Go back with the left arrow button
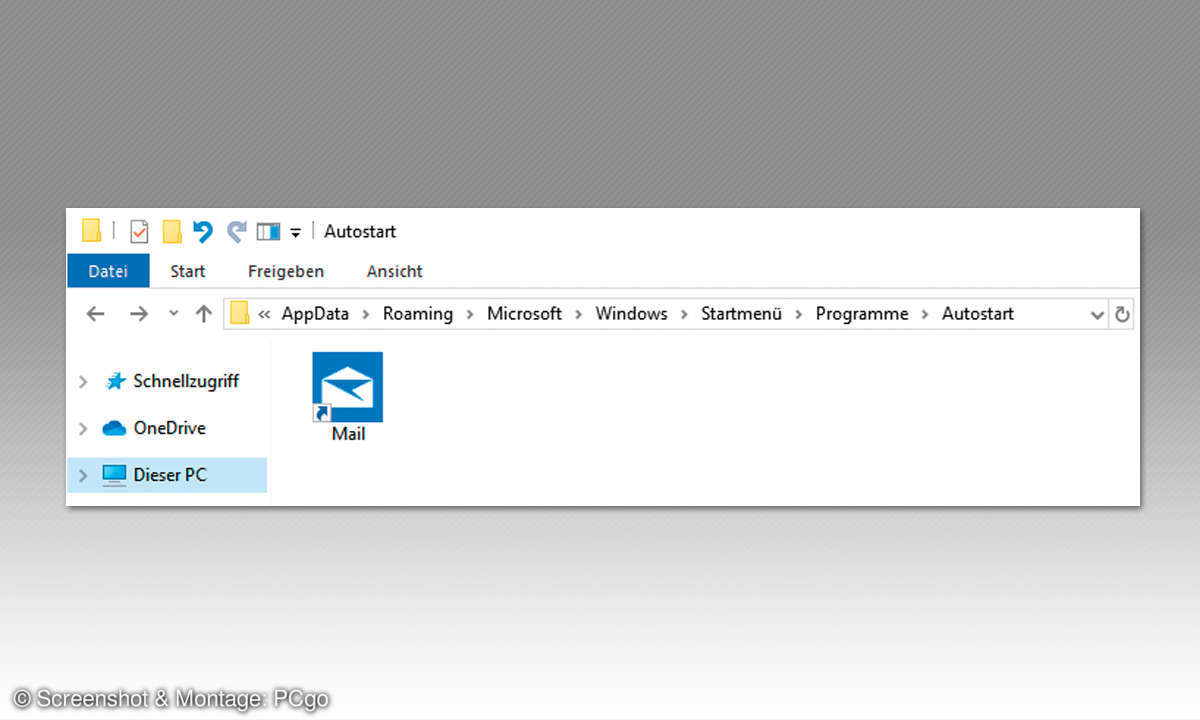Screen dimensions: 1200x720 [x=95, y=314]
